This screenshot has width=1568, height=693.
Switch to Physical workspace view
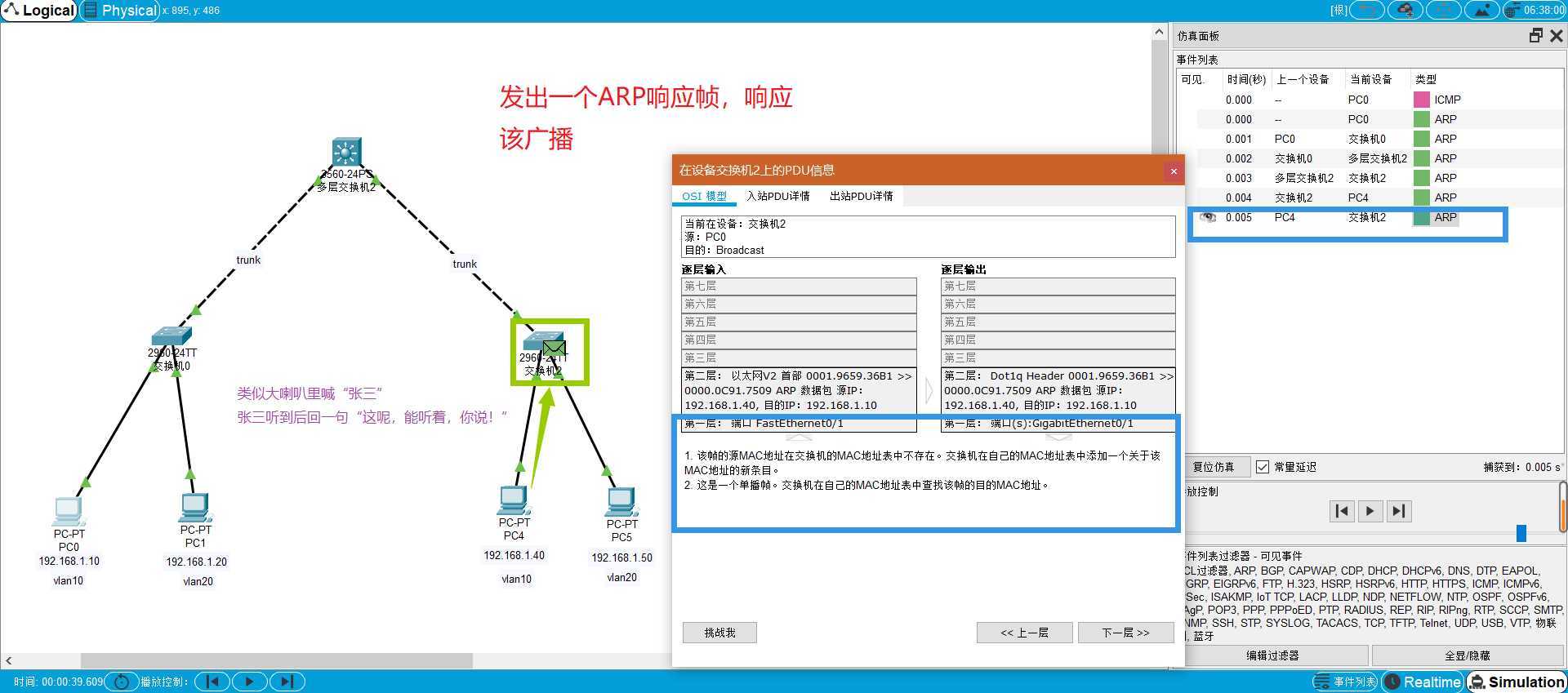tap(119, 11)
